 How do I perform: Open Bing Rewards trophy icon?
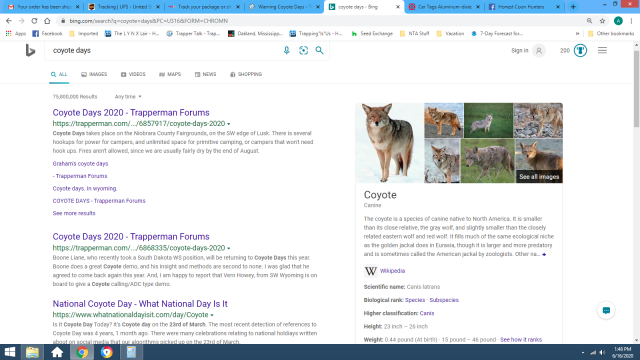(x=580, y=51)
